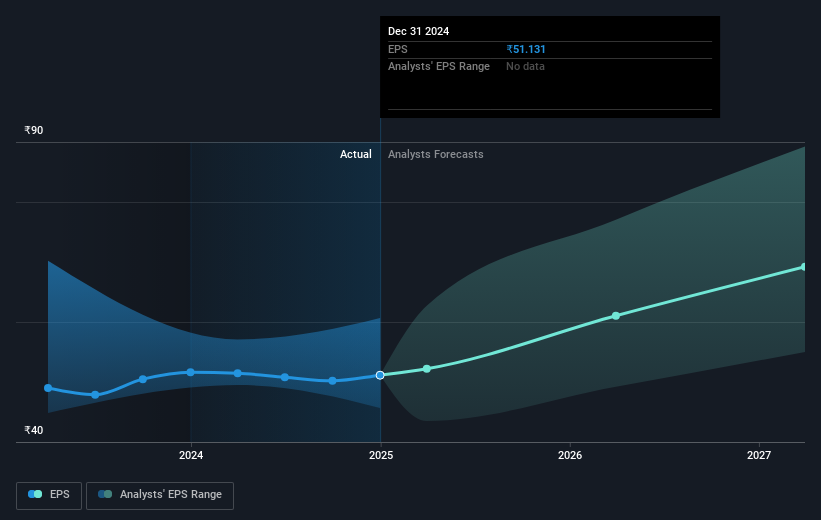The height and width of the screenshot is (520, 821).
Task: Select the first EPS data point on the line
Action: coord(48,388)
